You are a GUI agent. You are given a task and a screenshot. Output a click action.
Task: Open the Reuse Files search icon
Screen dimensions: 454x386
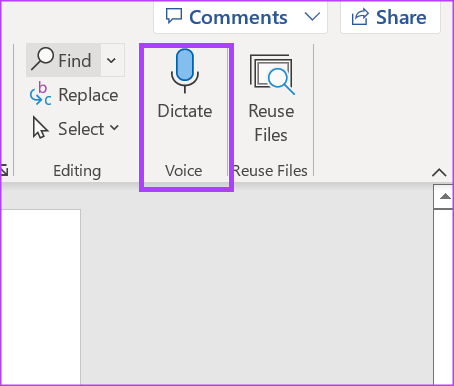(x=272, y=75)
